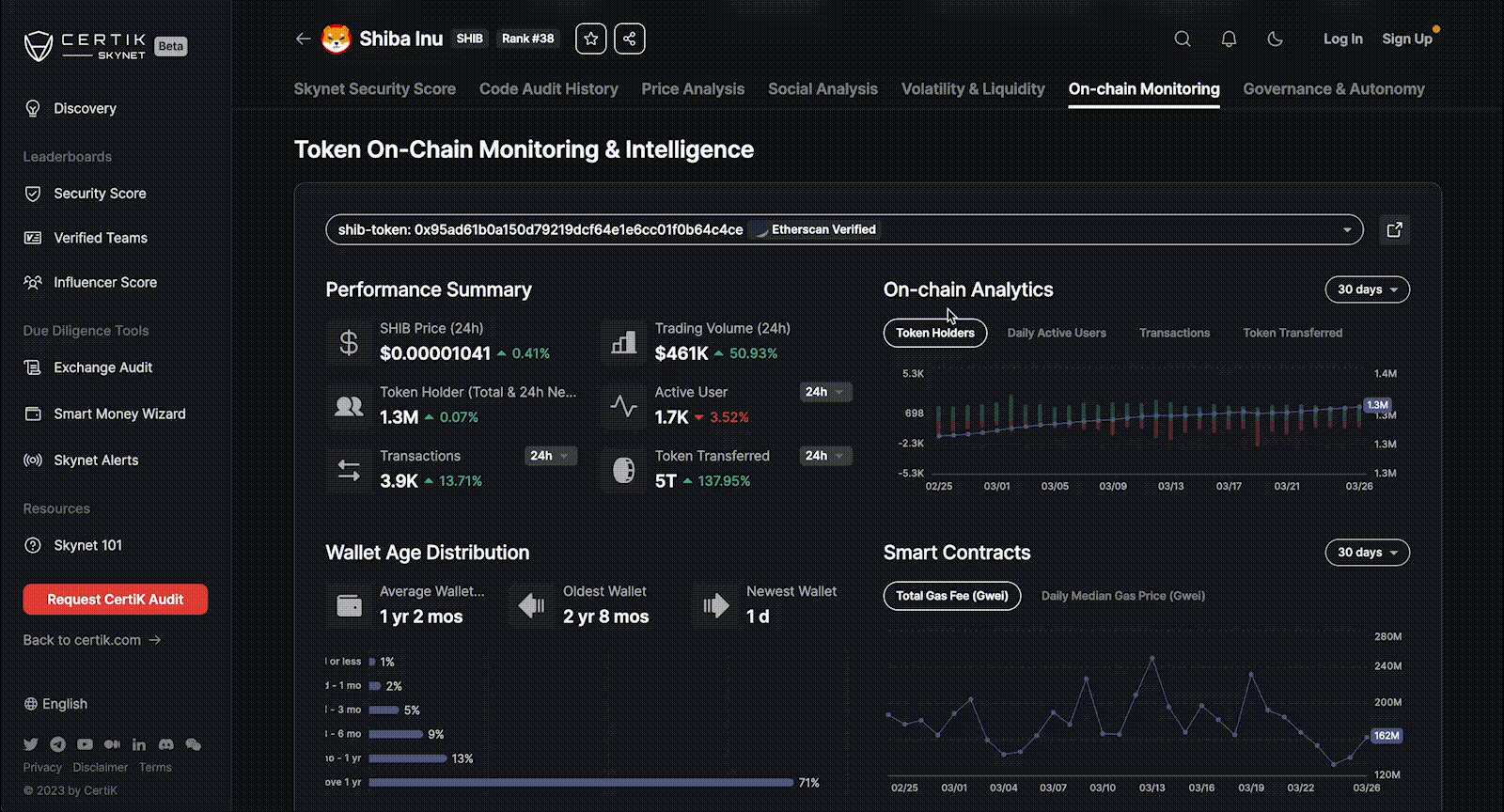Open CertiK YouTube from the footer icon

click(x=85, y=744)
